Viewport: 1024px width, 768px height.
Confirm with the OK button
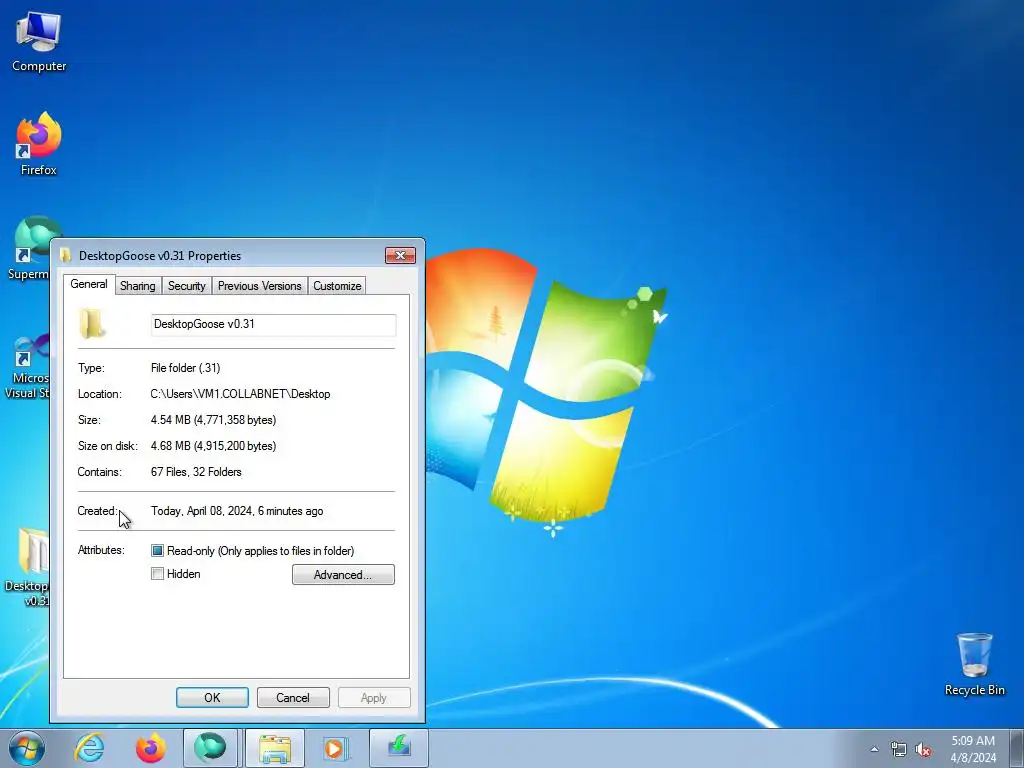212,697
